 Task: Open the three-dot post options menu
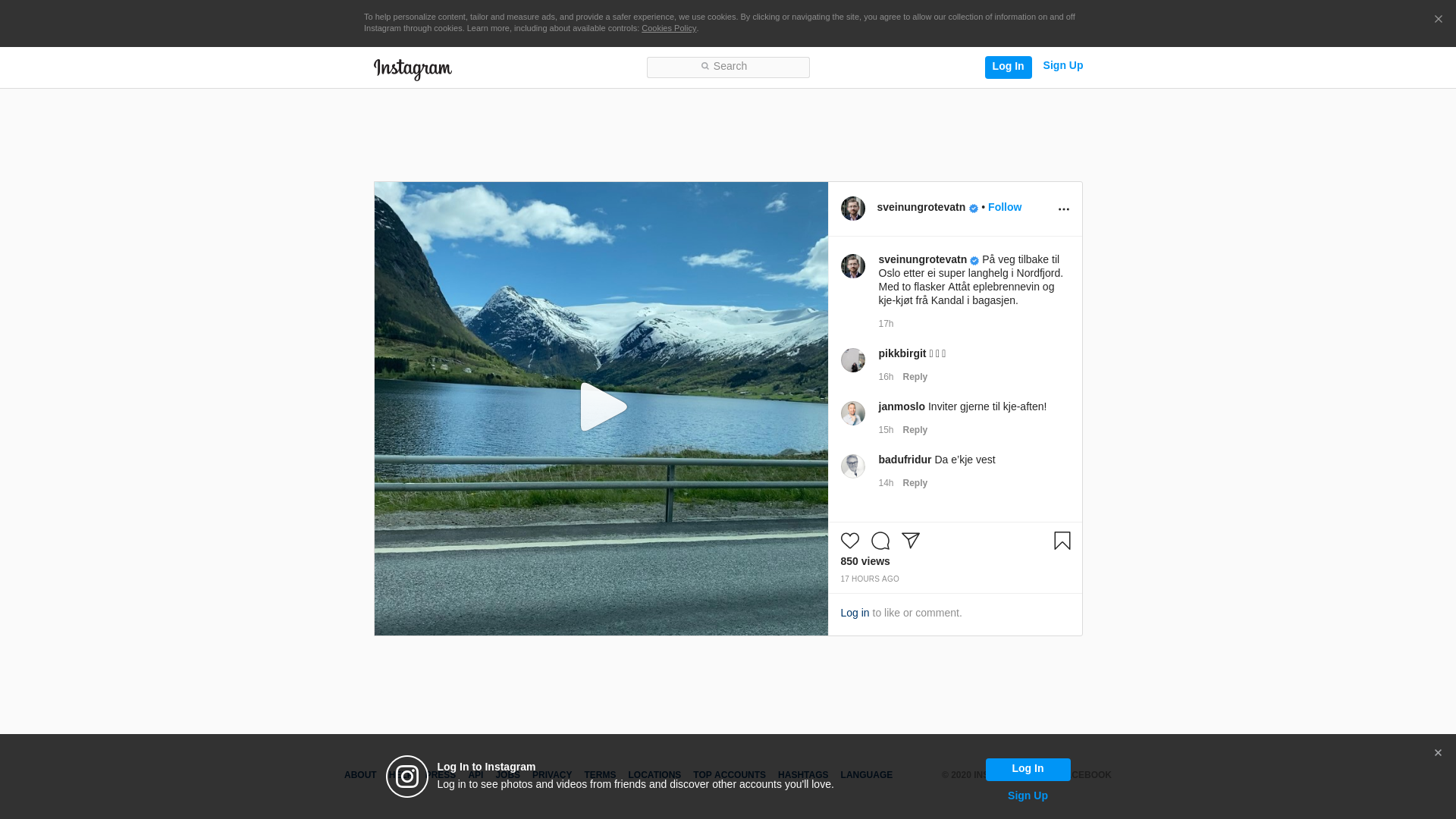(1063, 209)
